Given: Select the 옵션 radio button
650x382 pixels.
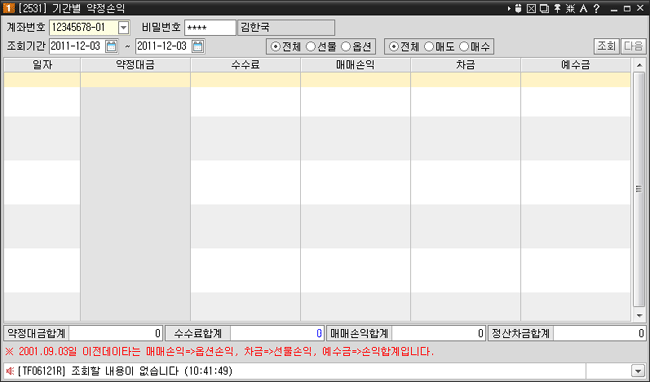Looking at the screenshot, I should point(346,47).
